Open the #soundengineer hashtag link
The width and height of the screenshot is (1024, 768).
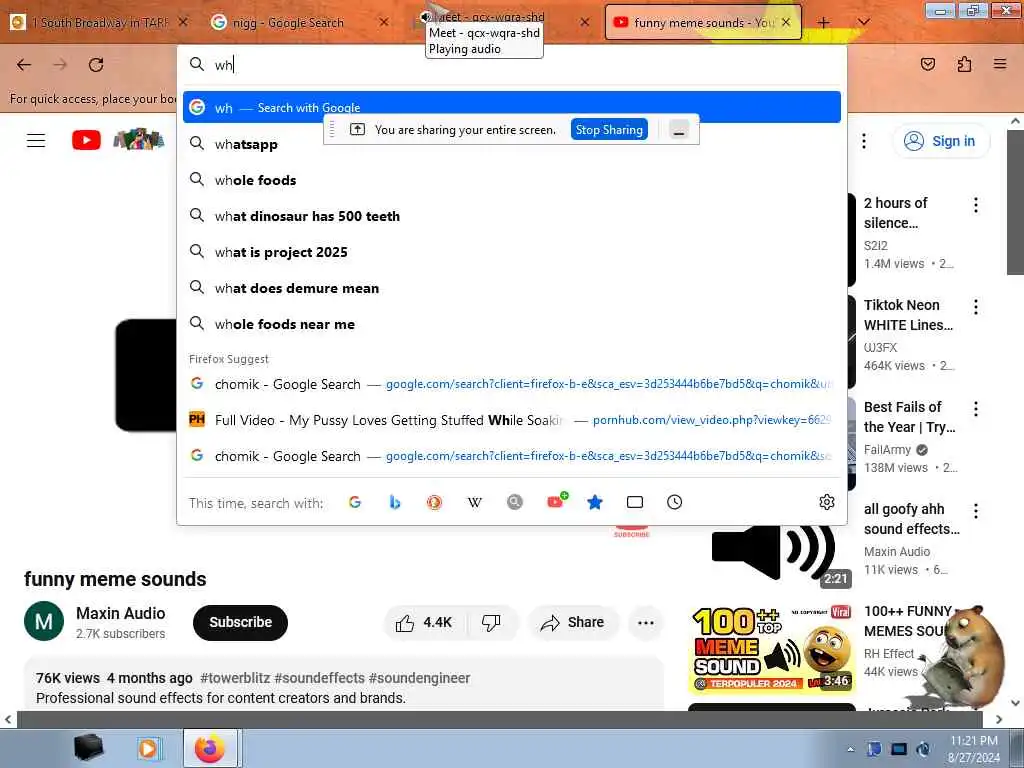(419, 678)
